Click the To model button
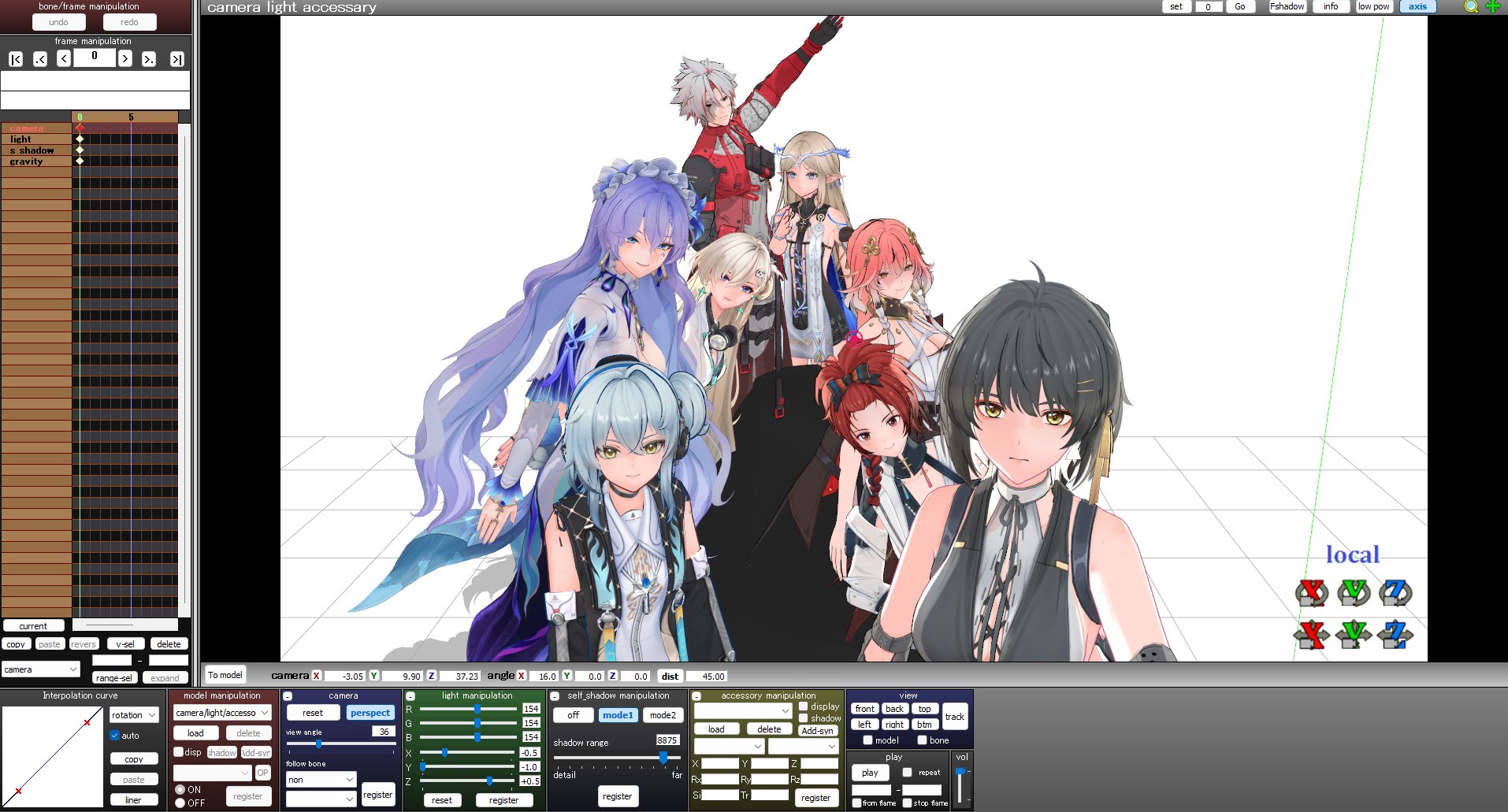The height and width of the screenshot is (812, 1508). click(x=225, y=675)
